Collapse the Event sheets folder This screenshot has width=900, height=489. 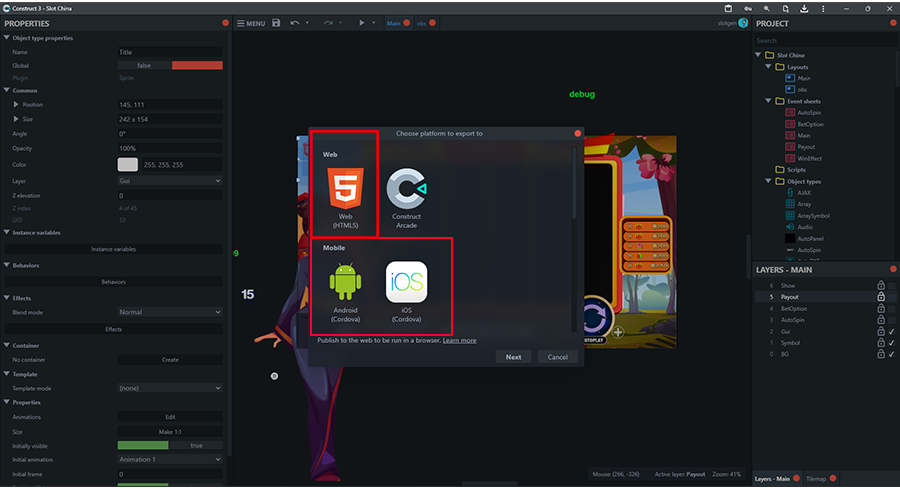pos(767,101)
